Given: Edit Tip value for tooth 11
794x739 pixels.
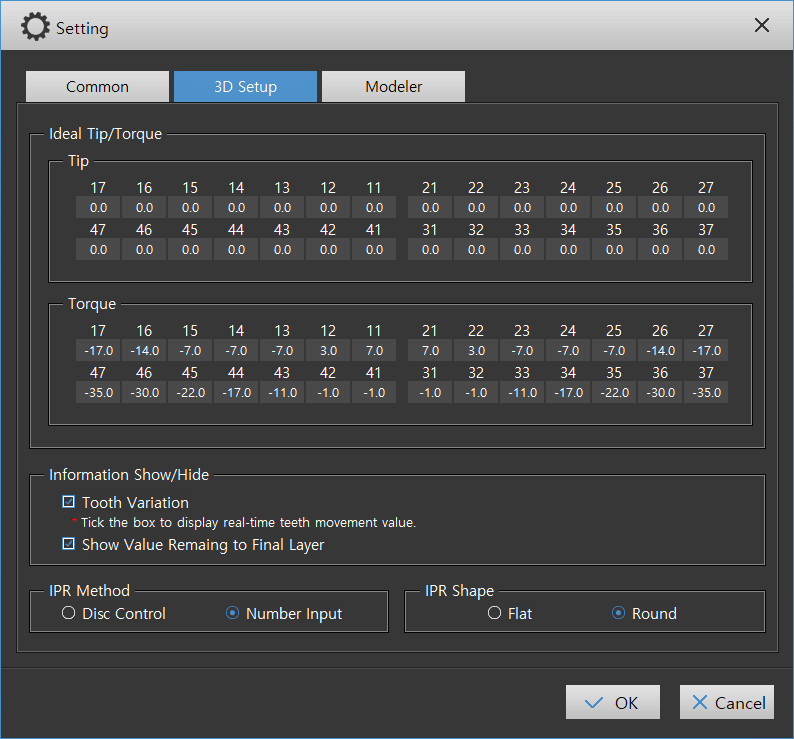Looking at the screenshot, I should (x=374, y=208).
